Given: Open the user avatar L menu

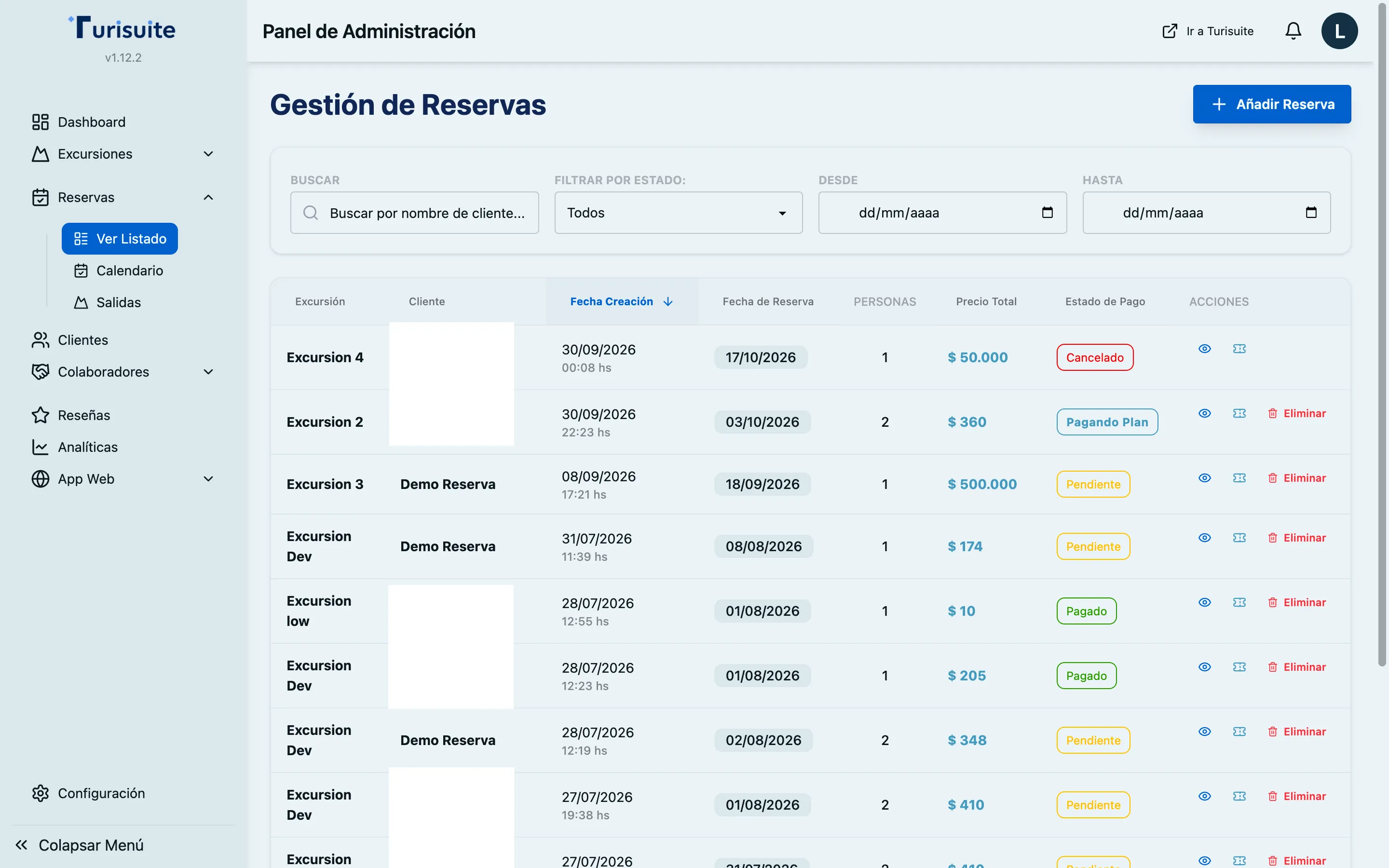Looking at the screenshot, I should 1339,30.
